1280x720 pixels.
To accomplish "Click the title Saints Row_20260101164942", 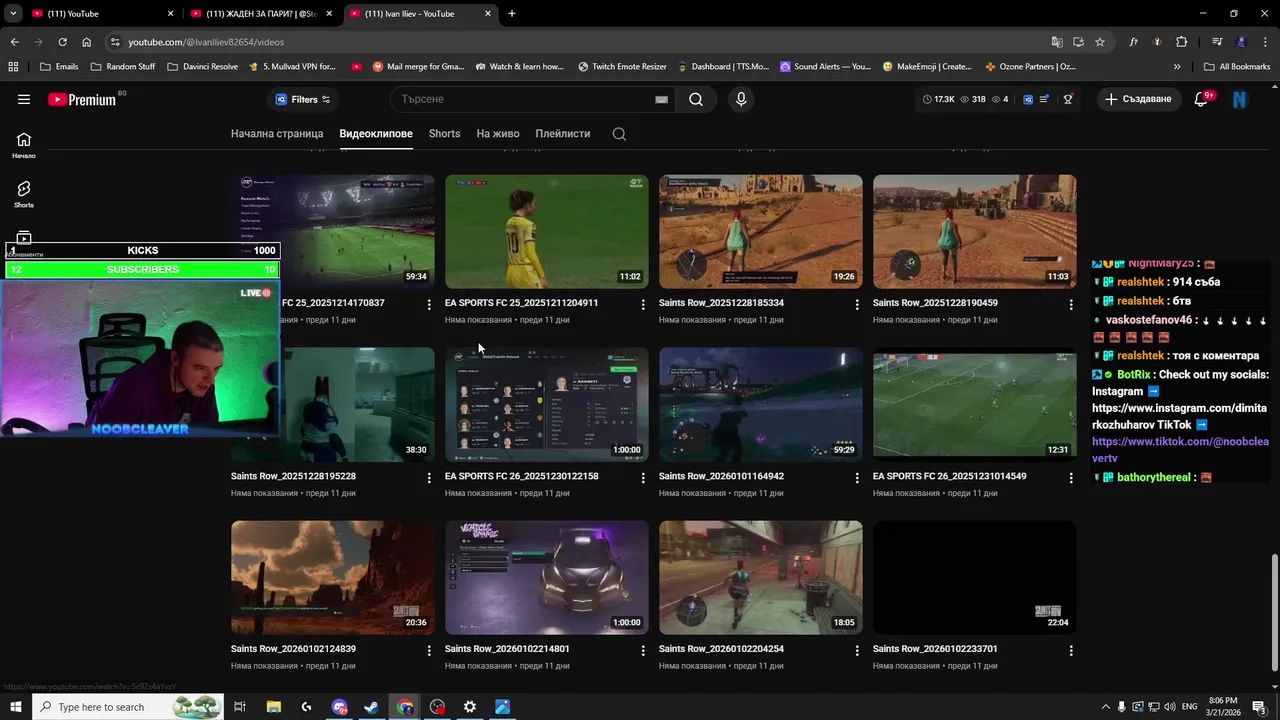I will (721, 476).
